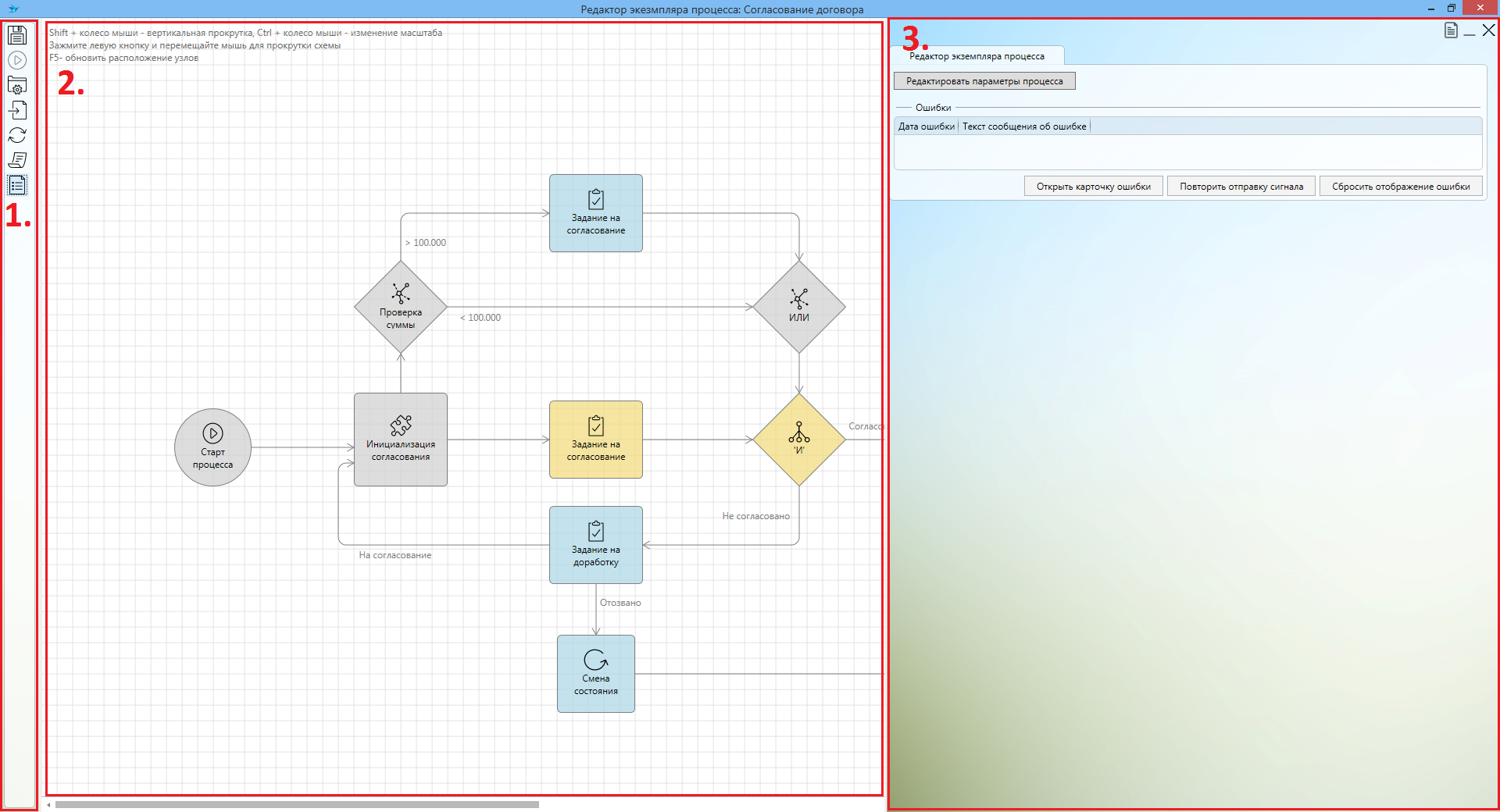The height and width of the screenshot is (812, 1500).
Task: Open the folder with gear settings icon
Action: tap(17, 85)
